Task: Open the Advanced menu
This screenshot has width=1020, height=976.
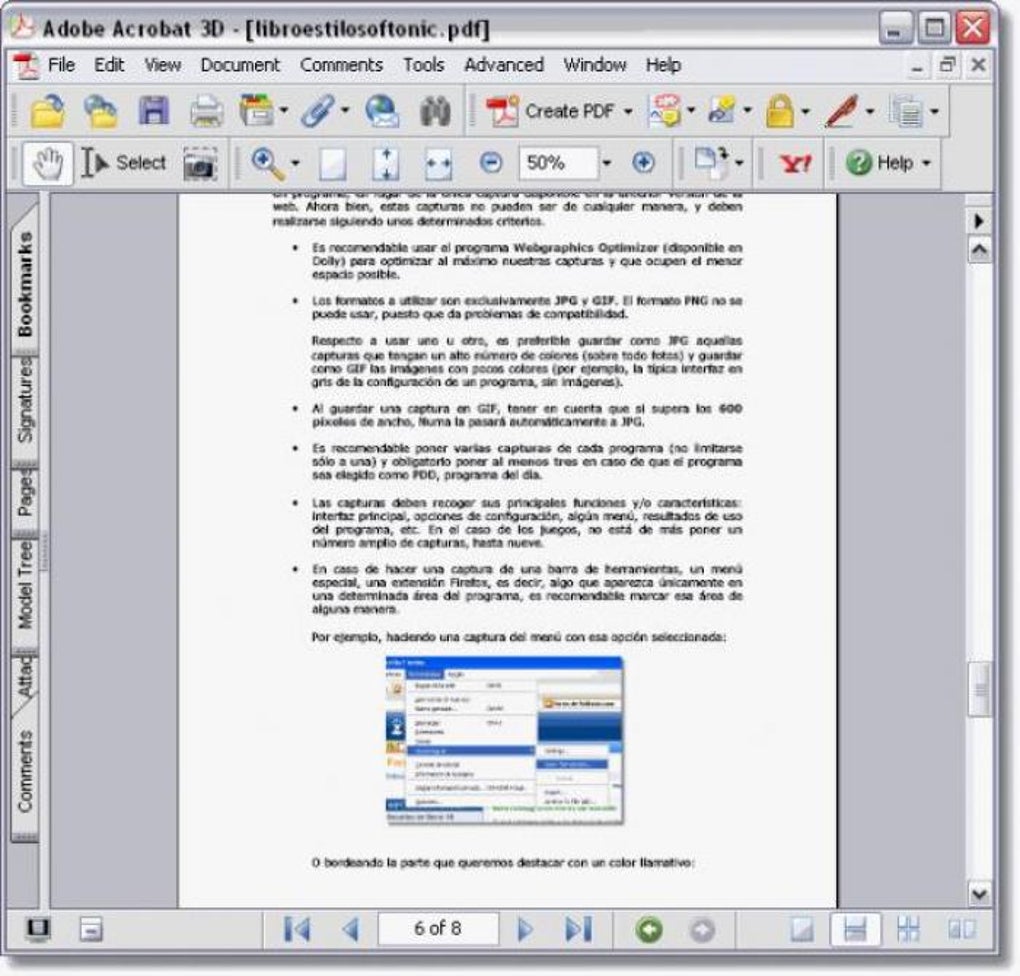Action: [504, 65]
